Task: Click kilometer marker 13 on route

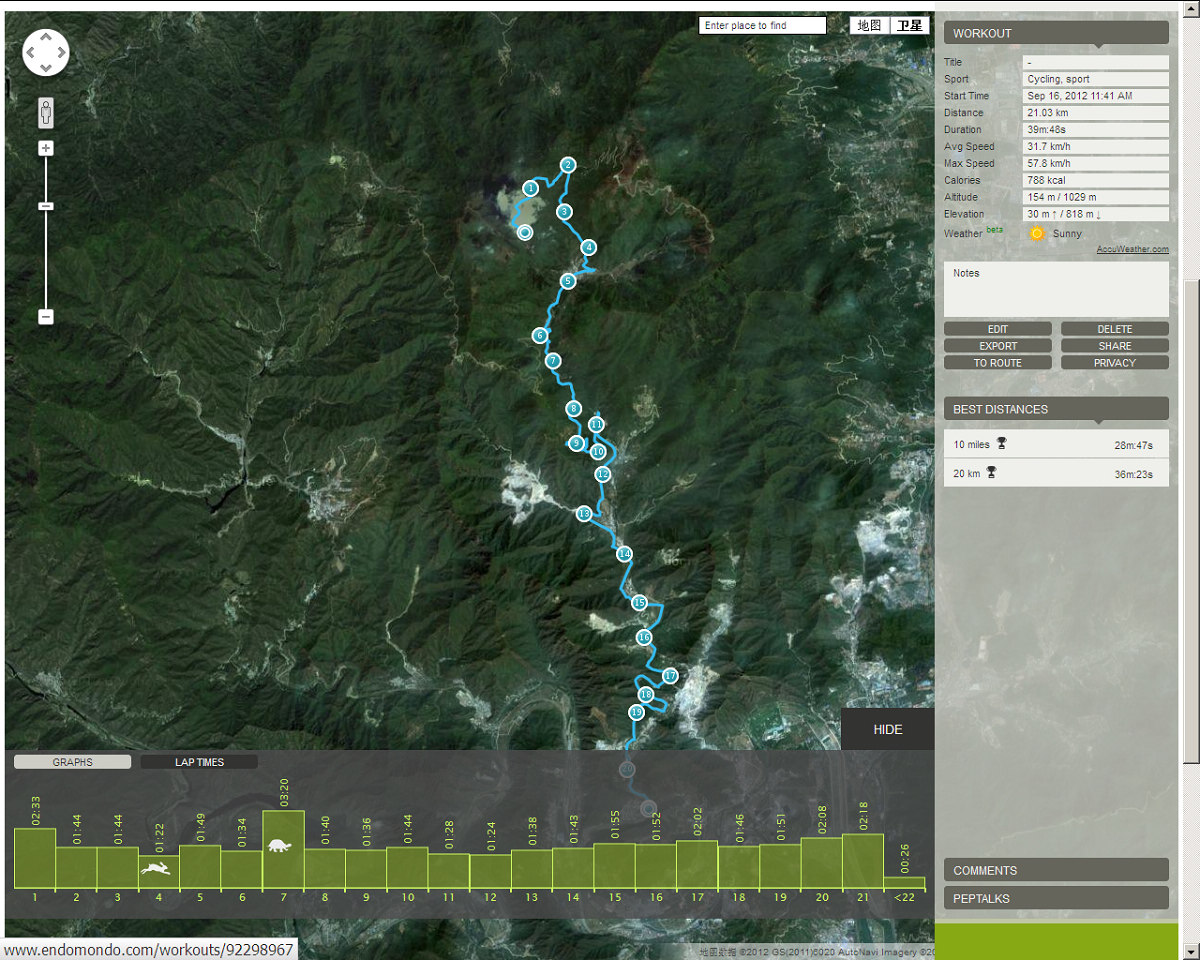Action: click(x=584, y=513)
